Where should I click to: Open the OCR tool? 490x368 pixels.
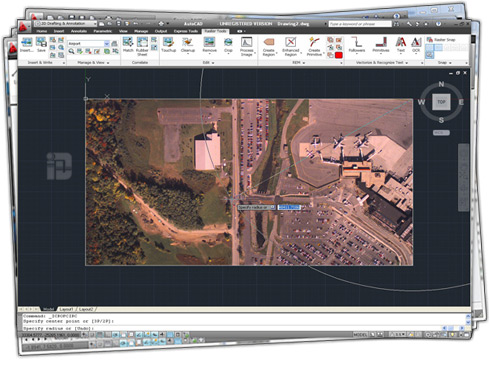point(416,45)
